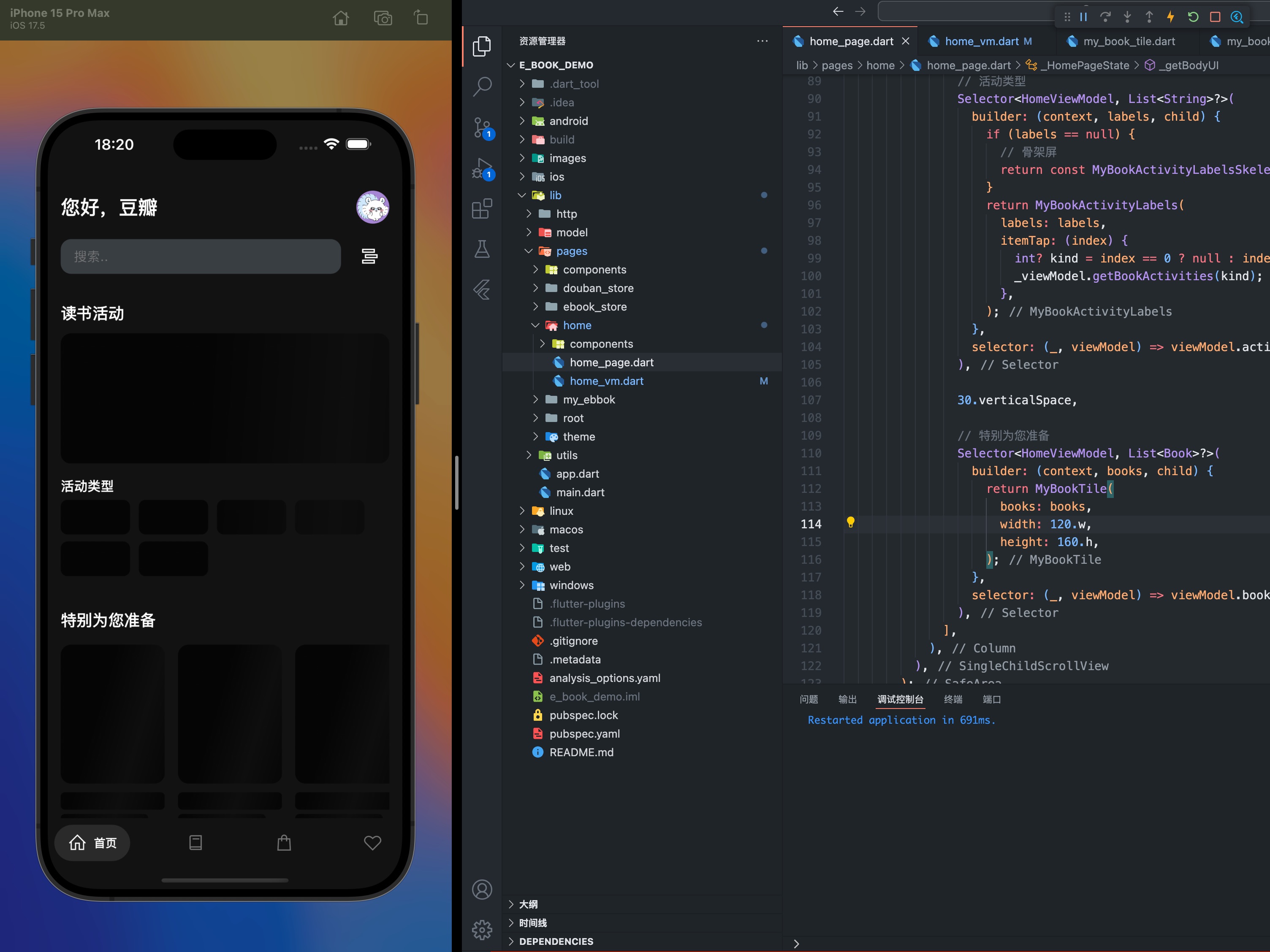The height and width of the screenshot is (952, 1270).
Task: Open the 终端 terminal panel tab
Action: click(953, 700)
